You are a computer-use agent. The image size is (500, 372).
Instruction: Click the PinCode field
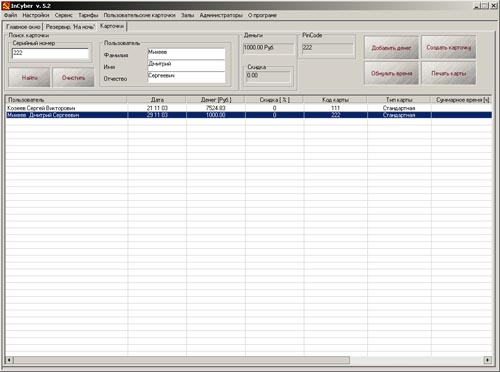pyautogui.click(x=327, y=48)
